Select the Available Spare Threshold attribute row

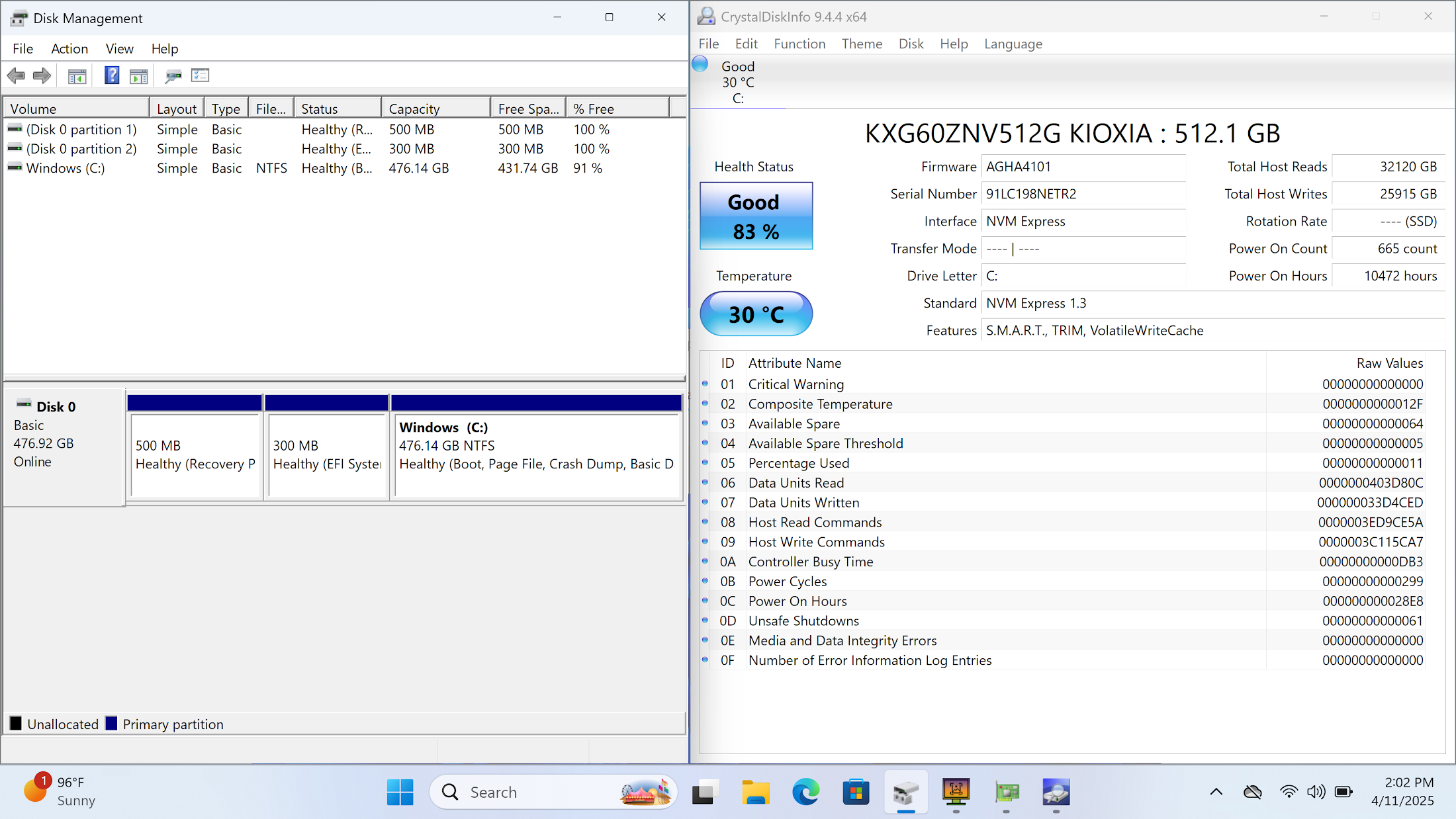[x=1063, y=443]
